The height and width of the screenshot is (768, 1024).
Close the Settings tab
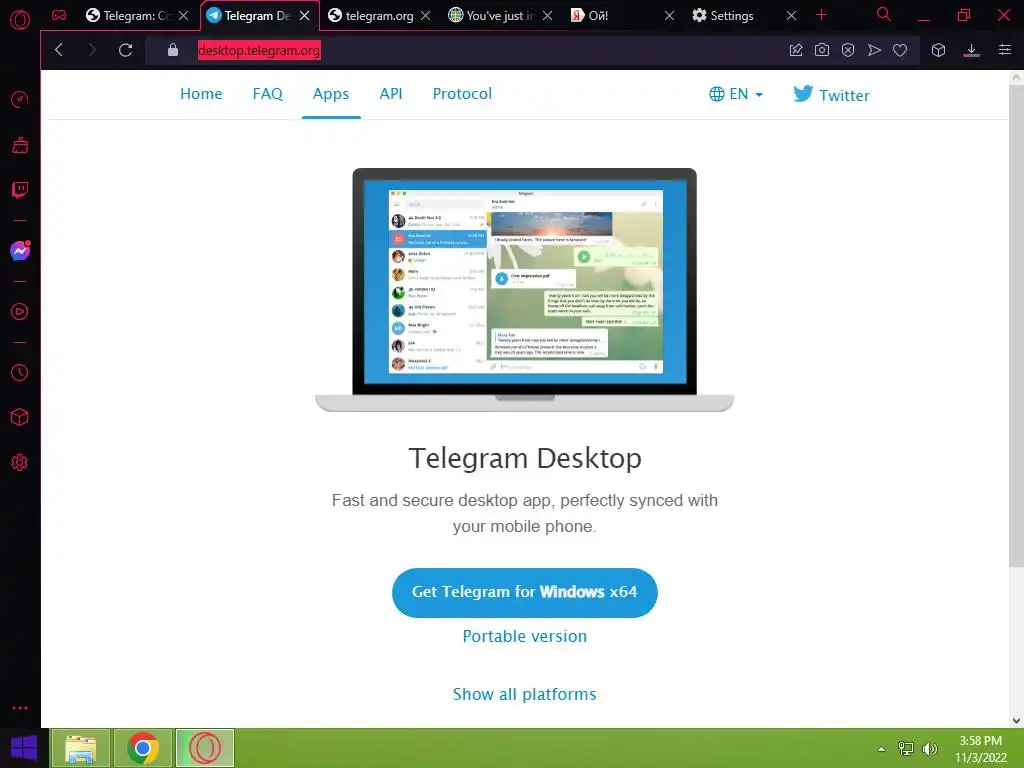tap(791, 16)
